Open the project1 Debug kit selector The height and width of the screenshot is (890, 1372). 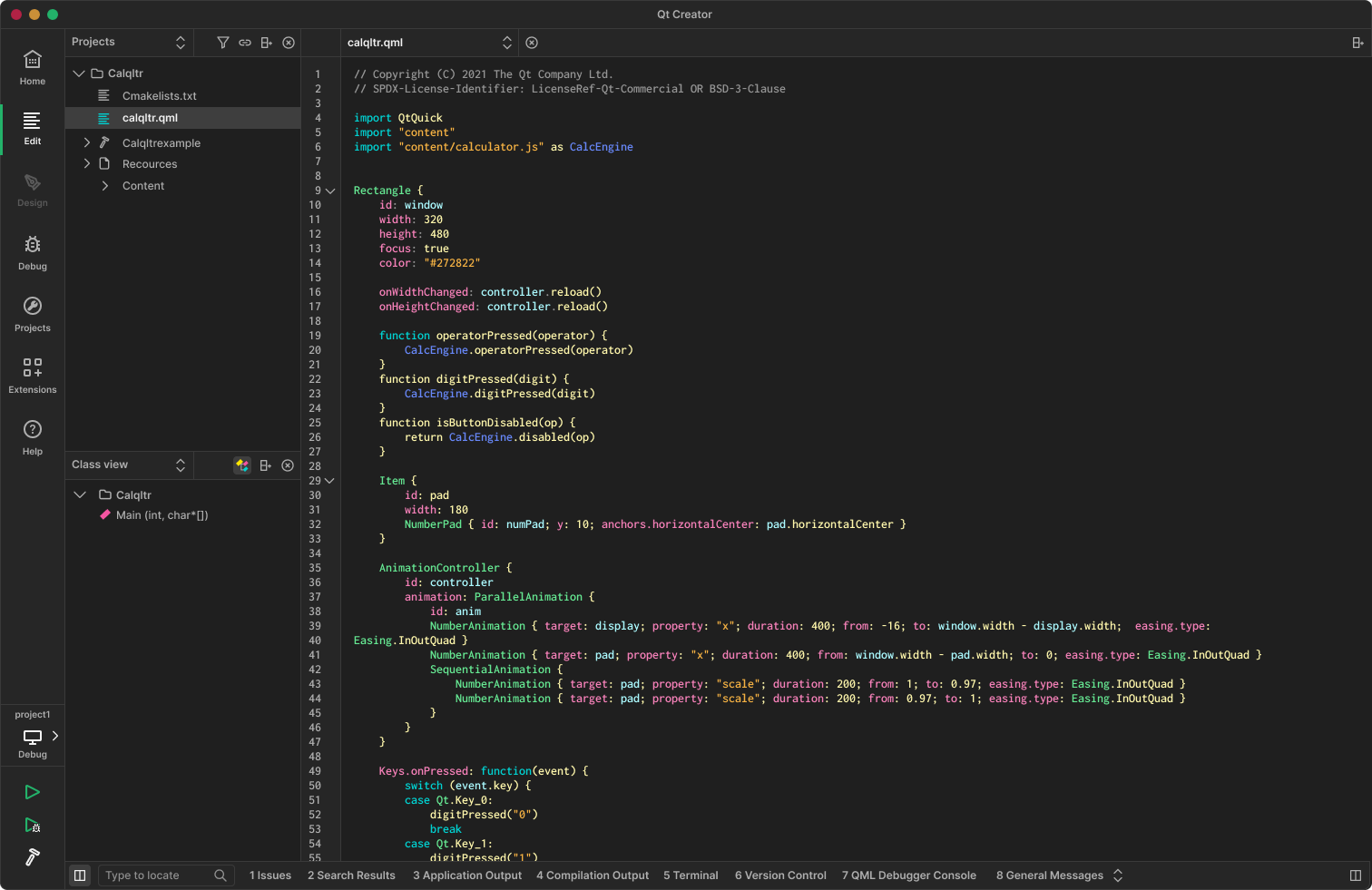[33, 735]
